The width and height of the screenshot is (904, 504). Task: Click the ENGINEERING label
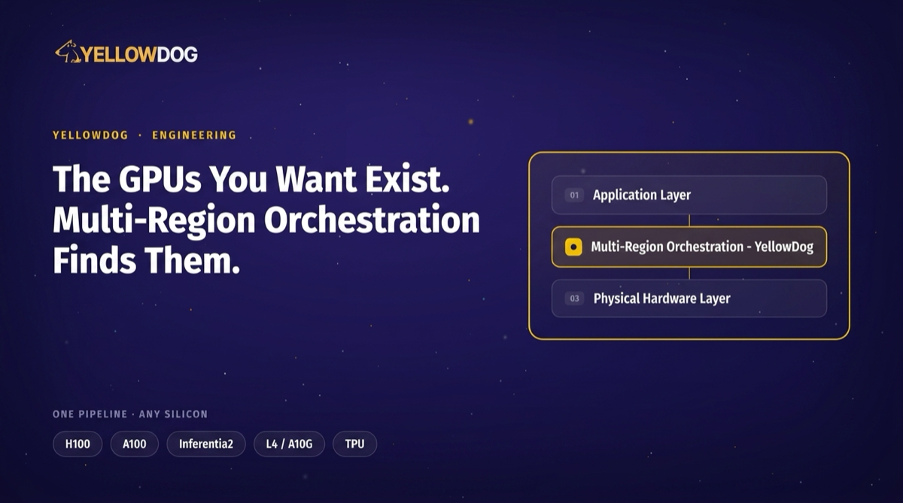pos(194,135)
